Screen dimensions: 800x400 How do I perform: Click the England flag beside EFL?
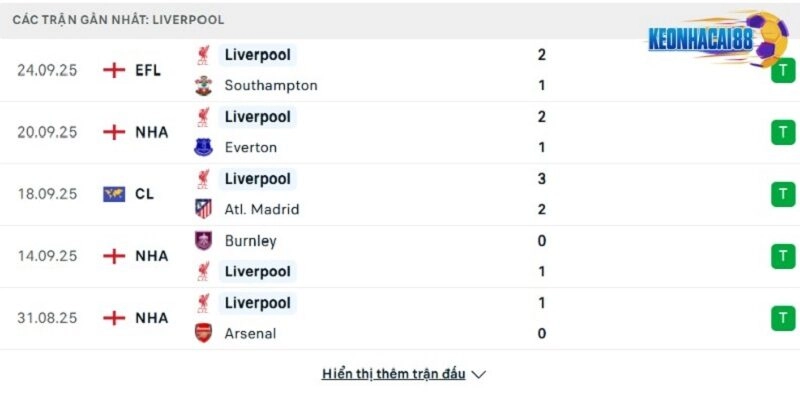click(114, 70)
